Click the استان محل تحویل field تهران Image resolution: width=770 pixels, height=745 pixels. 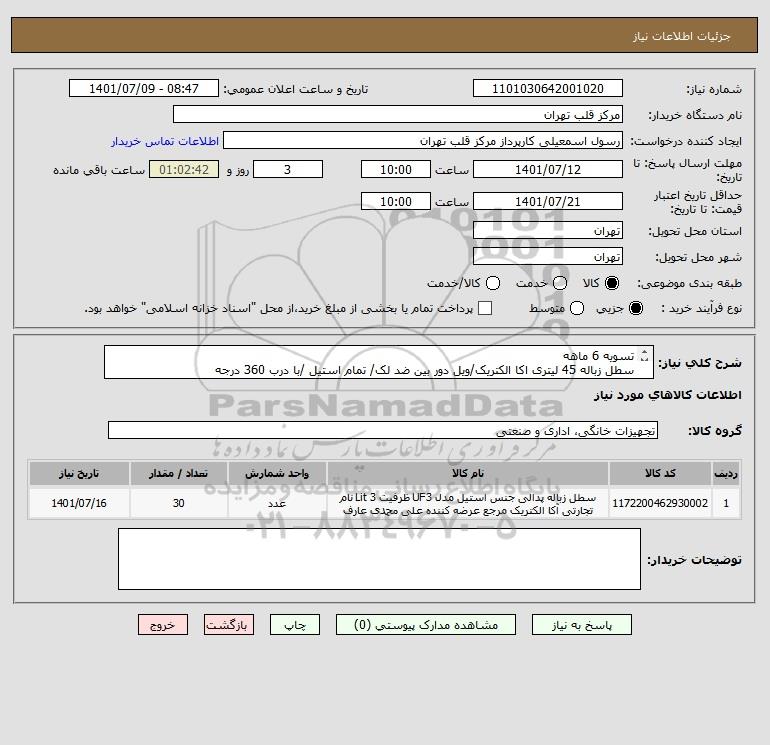pos(548,231)
